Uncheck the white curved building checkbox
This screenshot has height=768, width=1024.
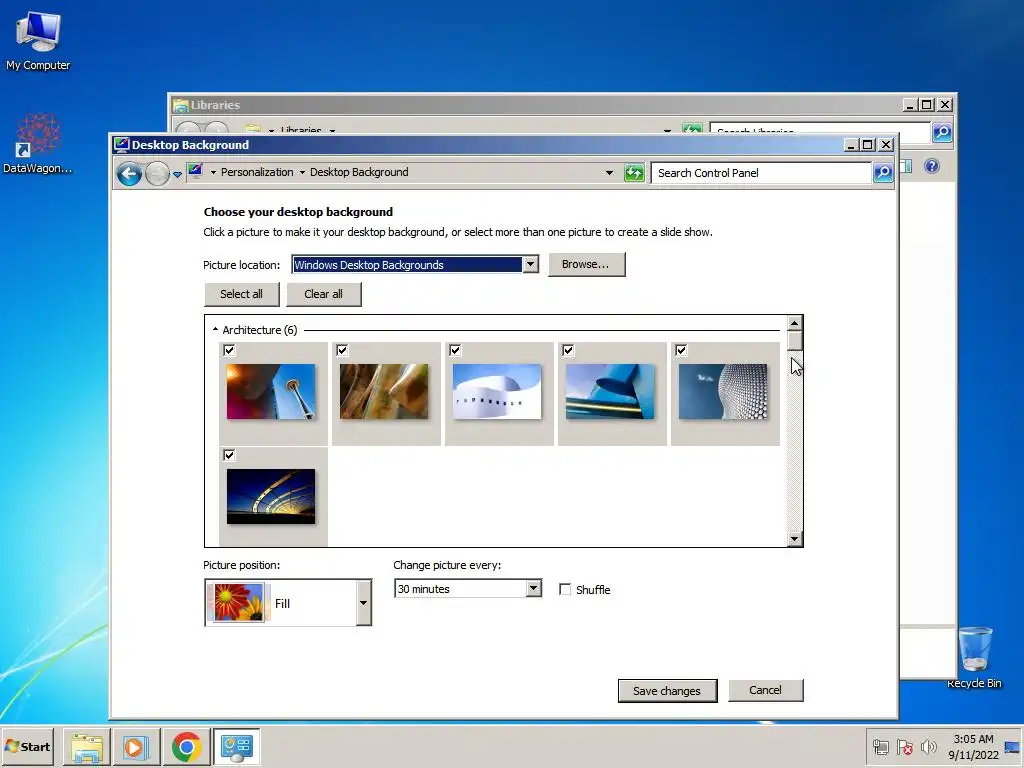click(455, 350)
